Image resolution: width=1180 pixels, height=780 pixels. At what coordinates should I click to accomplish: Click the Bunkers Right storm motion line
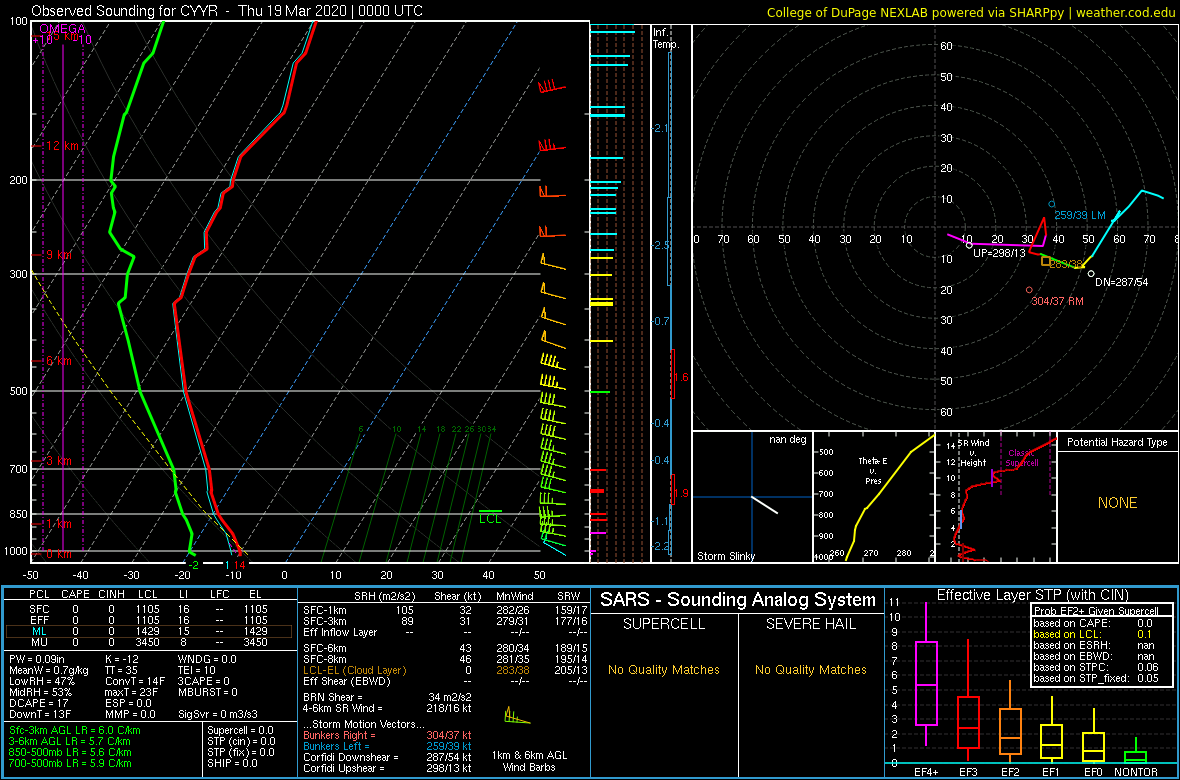tap(387, 735)
